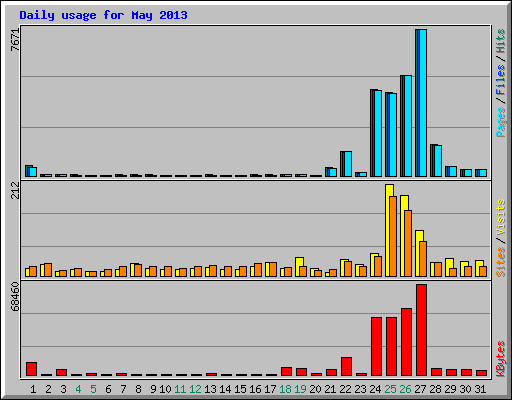This screenshot has height=400, width=512.
Task: Click the red KBytes bar for day 22
Action: 346,367
